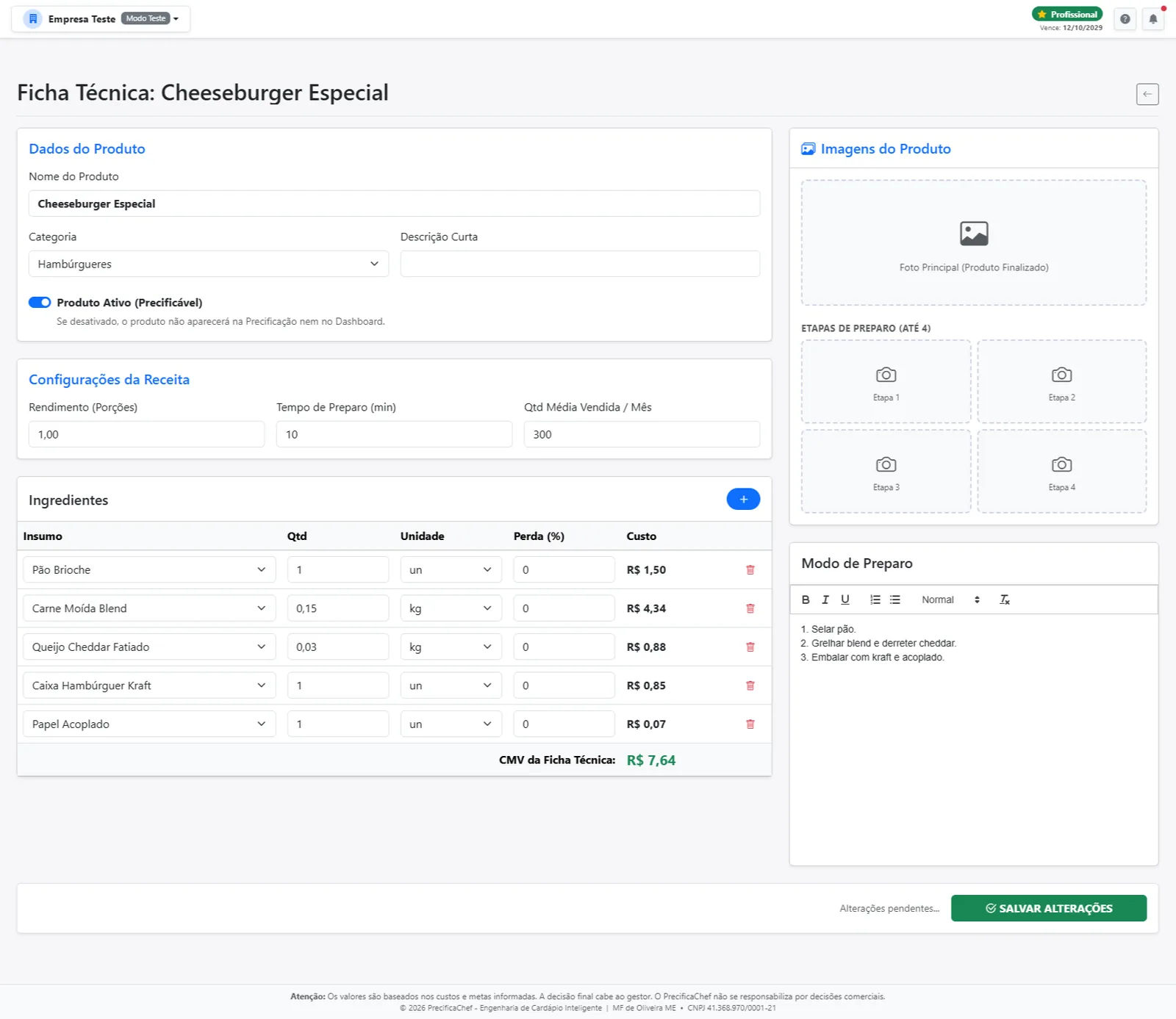Upload photo for Etapa 4

tap(1061, 471)
